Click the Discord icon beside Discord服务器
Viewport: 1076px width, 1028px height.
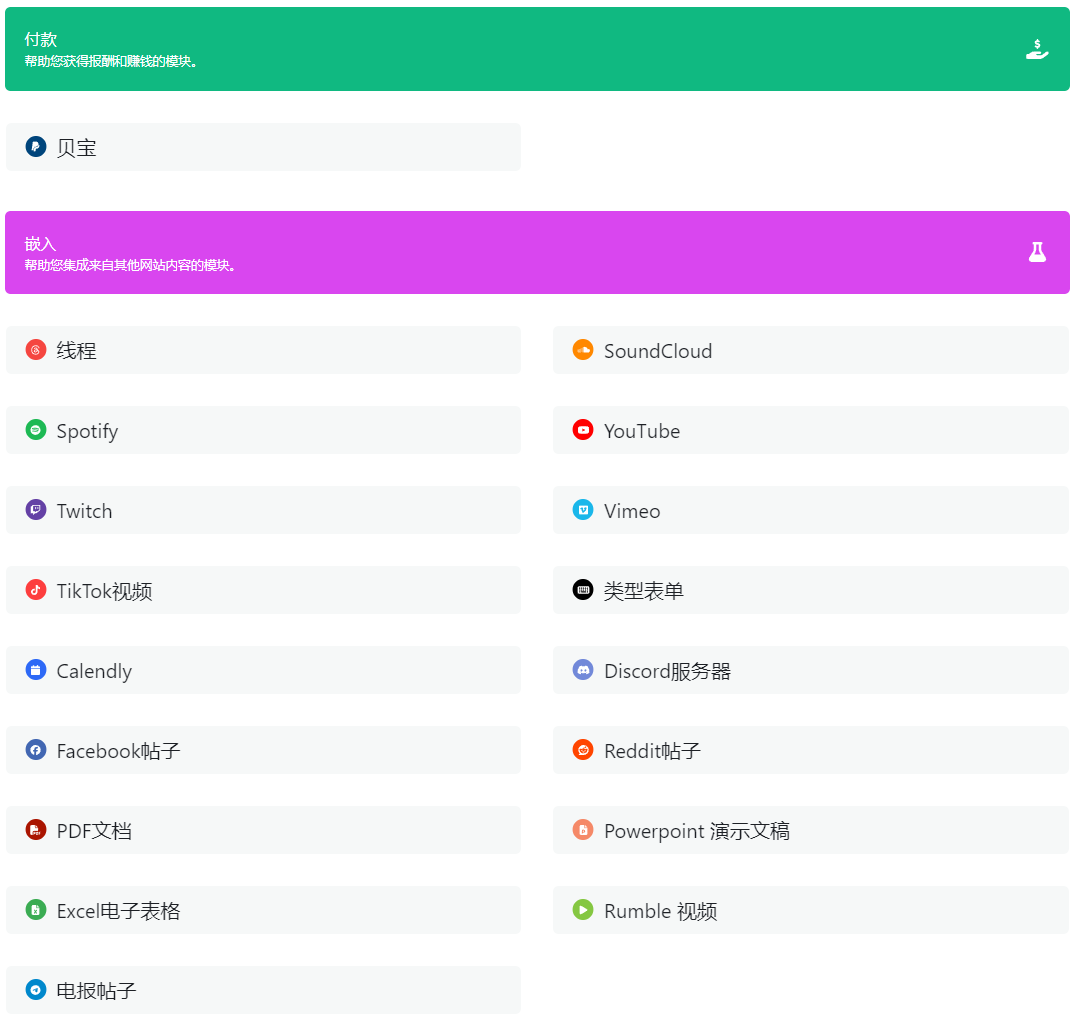tap(583, 670)
